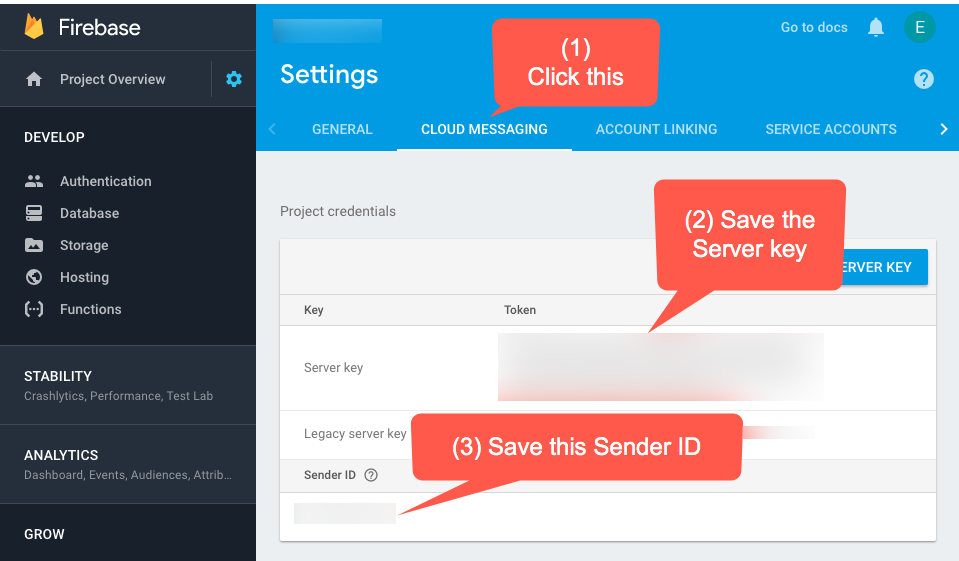The image size is (959, 561).
Task: Click the Authentication people icon
Action: (34, 181)
